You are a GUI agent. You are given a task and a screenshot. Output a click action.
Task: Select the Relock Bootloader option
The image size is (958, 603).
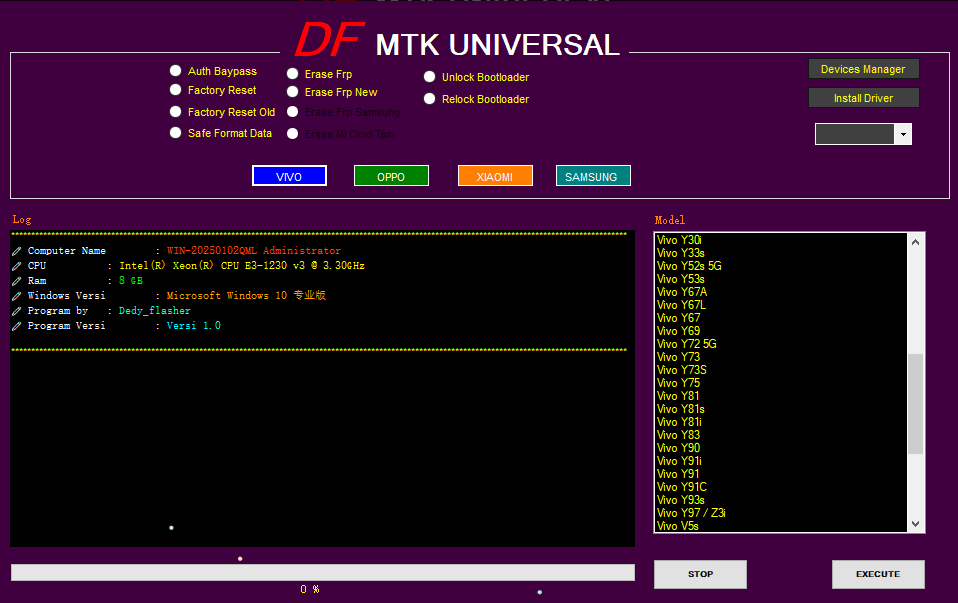(x=430, y=99)
